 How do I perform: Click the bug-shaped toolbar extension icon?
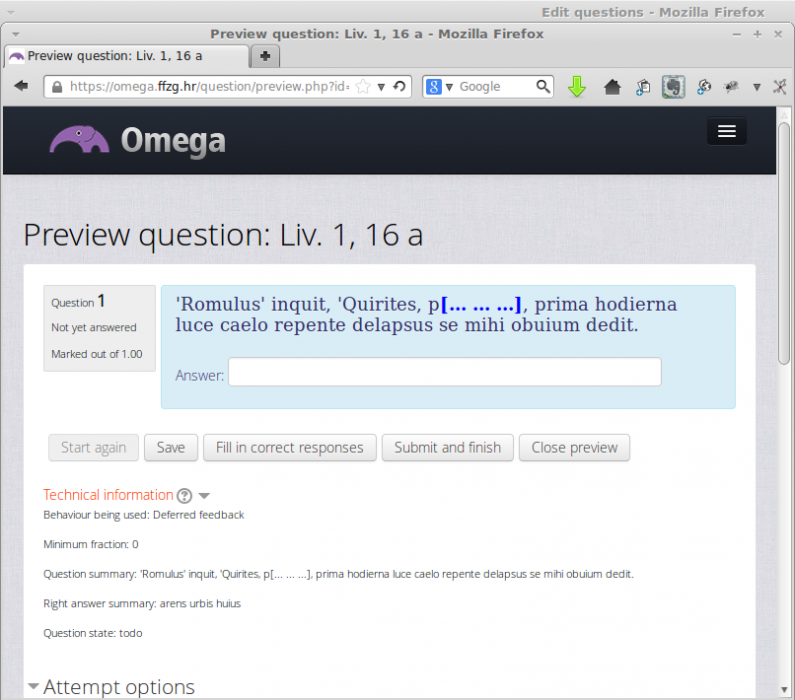tap(731, 87)
